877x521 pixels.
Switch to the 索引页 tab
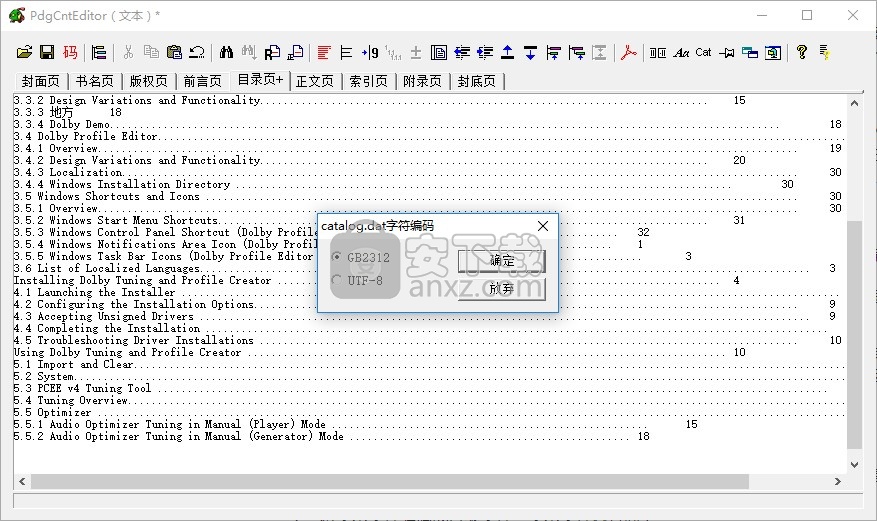click(x=368, y=82)
